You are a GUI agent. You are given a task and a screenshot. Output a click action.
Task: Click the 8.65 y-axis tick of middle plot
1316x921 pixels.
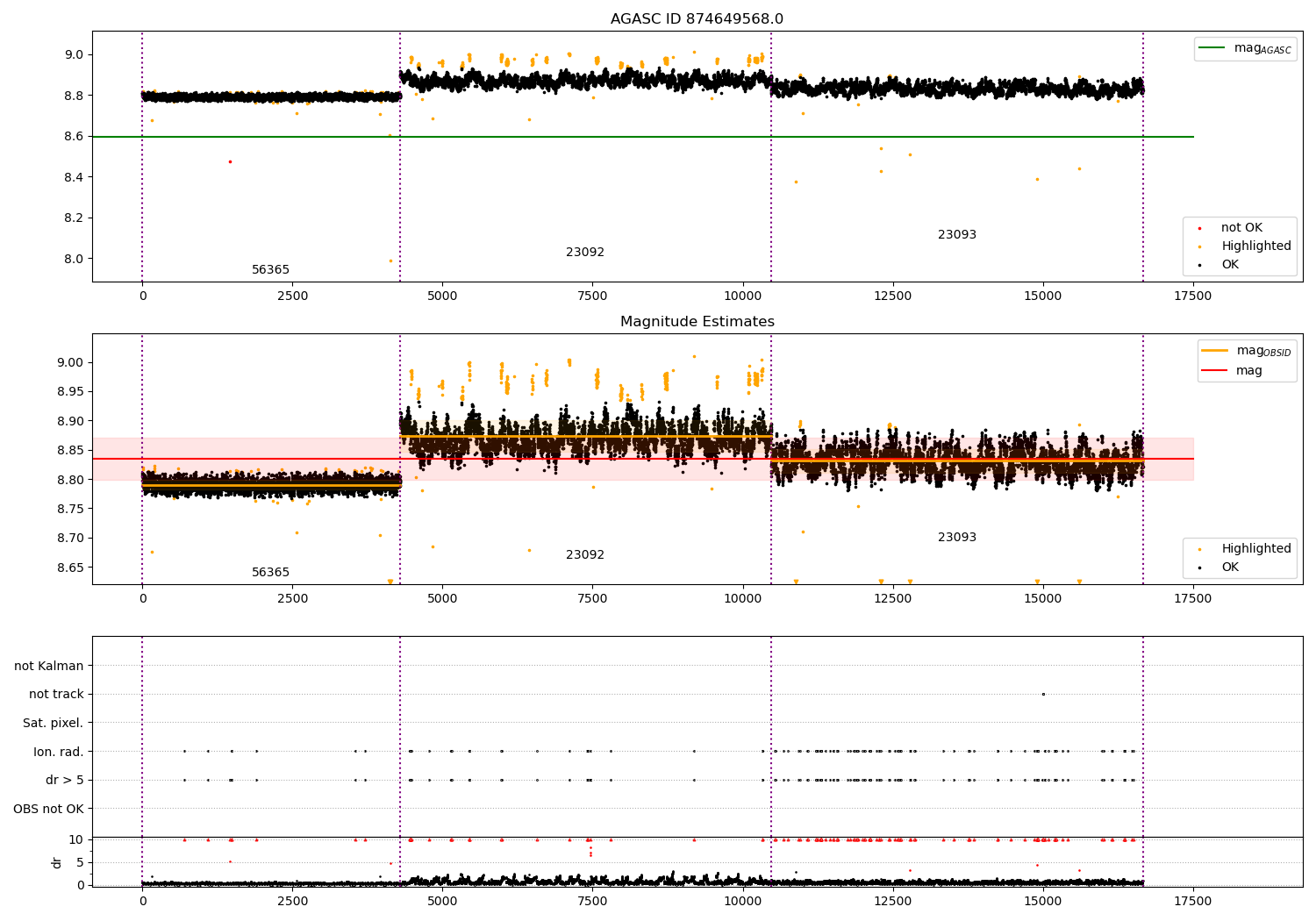[71, 568]
